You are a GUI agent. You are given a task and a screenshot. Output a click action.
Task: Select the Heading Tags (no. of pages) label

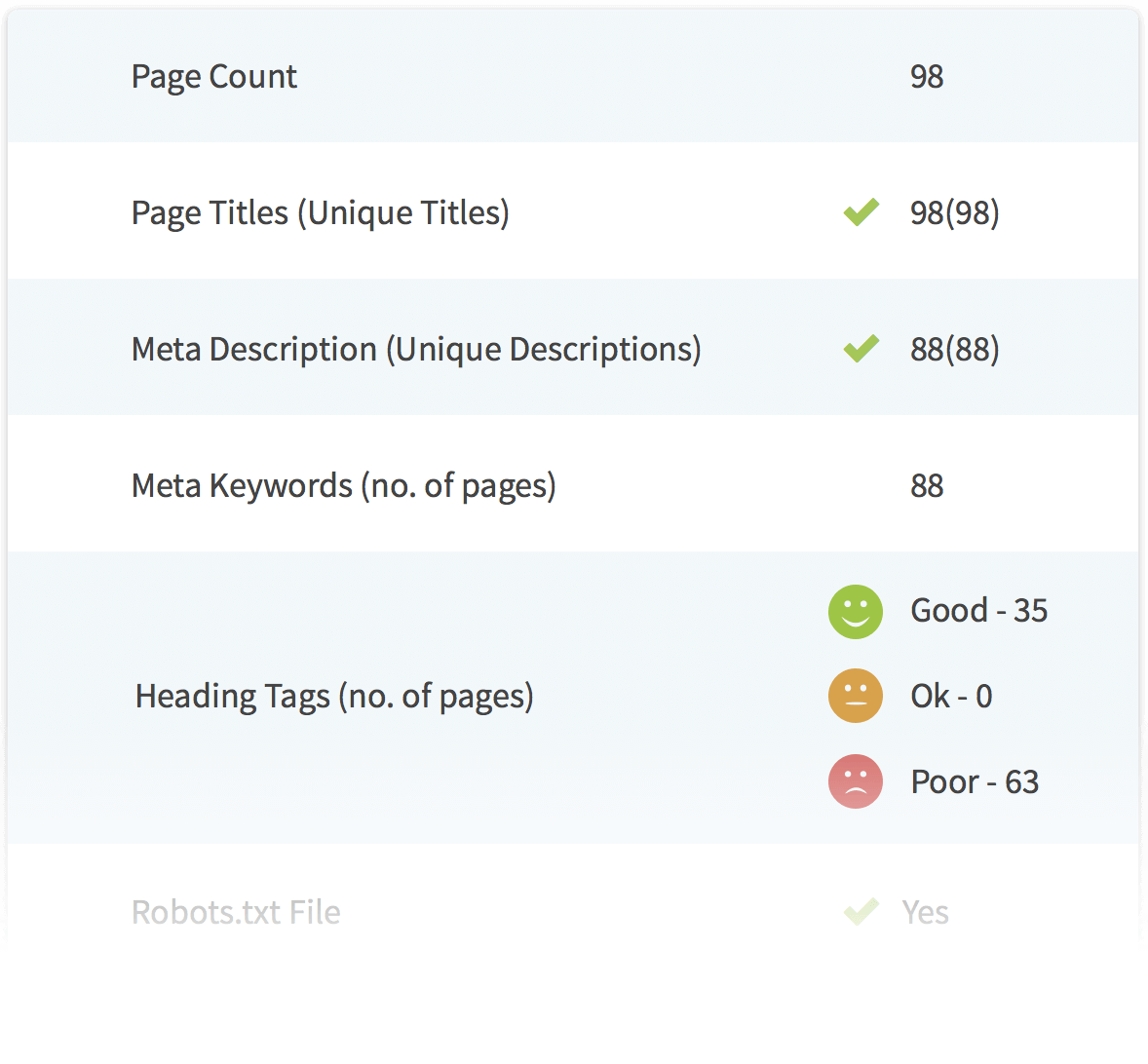pyautogui.click(x=334, y=697)
